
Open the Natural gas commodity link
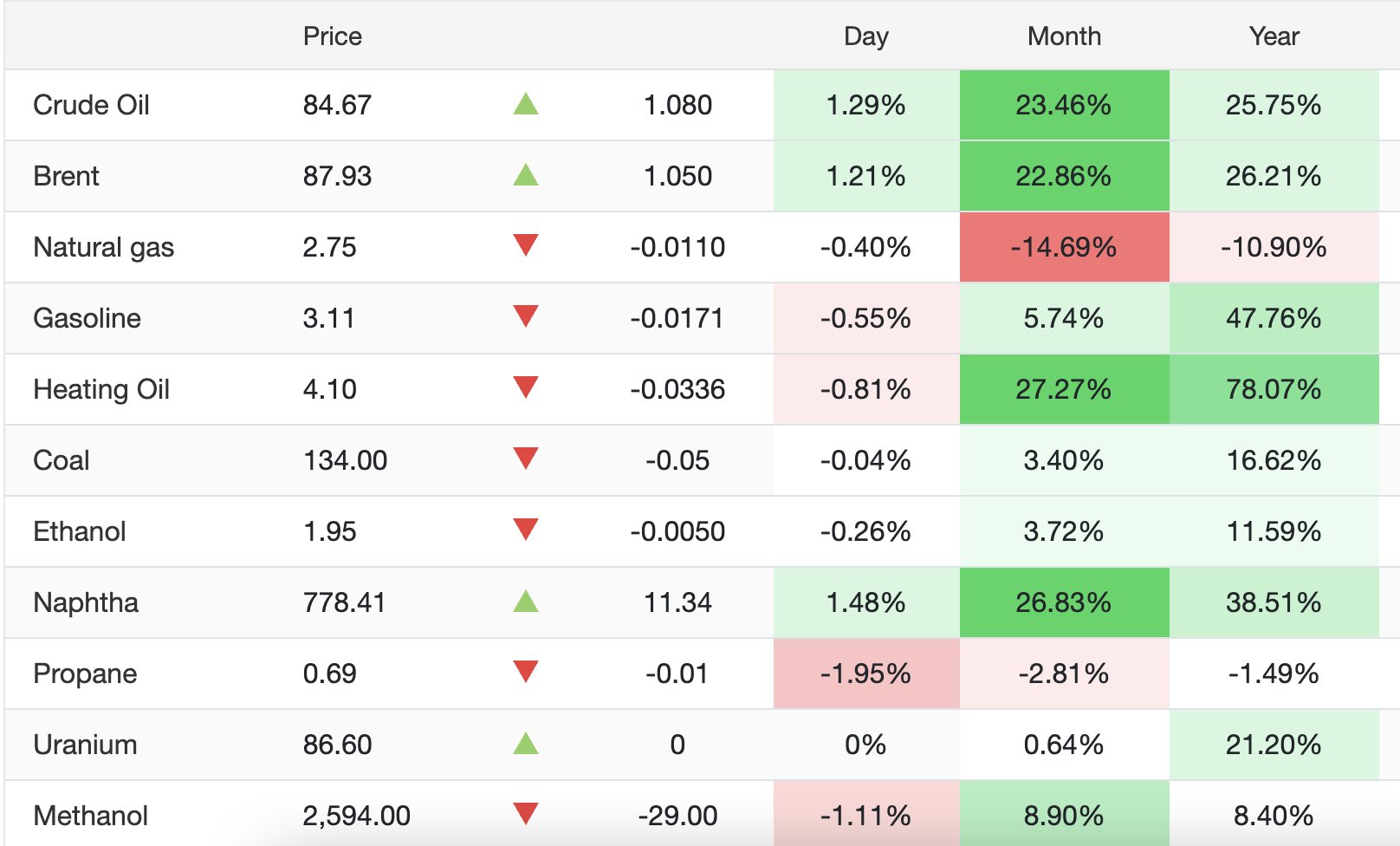coord(103,248)
